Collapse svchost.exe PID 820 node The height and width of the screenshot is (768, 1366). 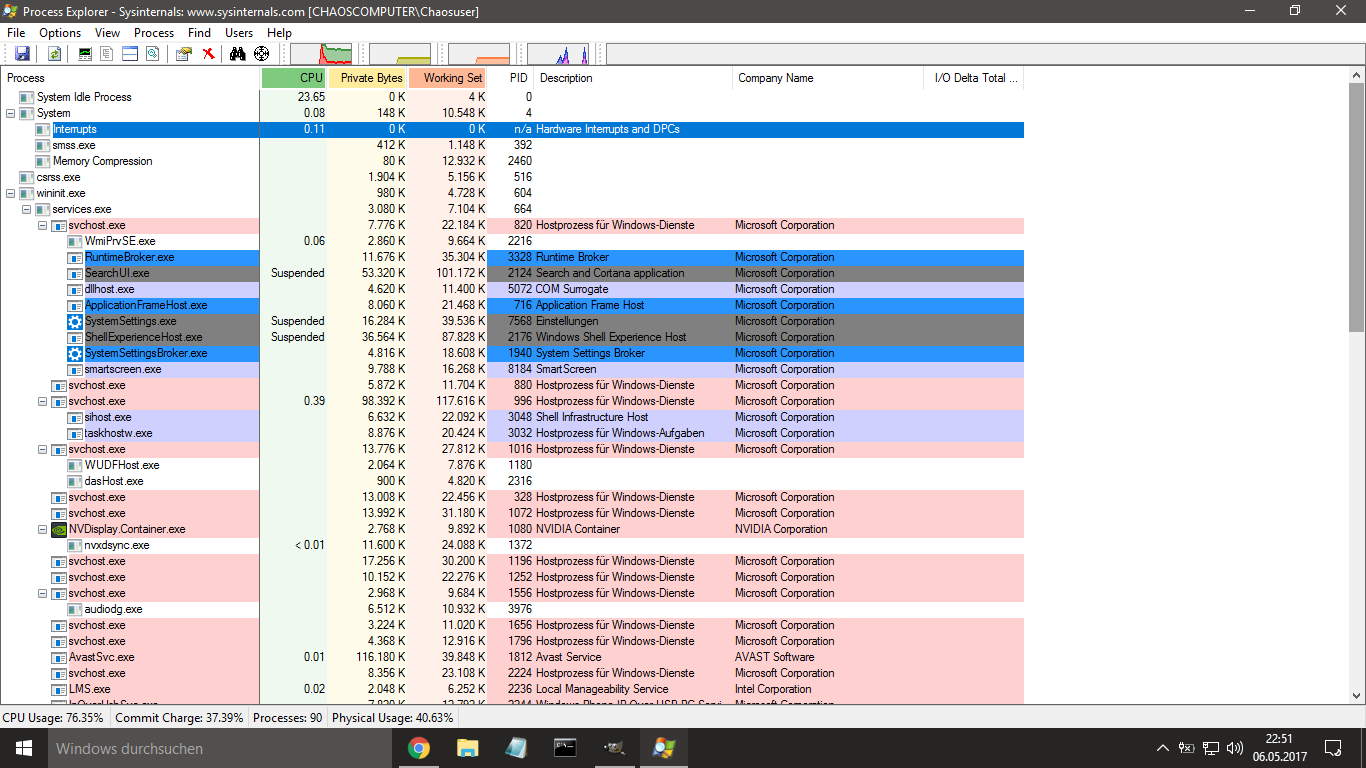[42, 225]
